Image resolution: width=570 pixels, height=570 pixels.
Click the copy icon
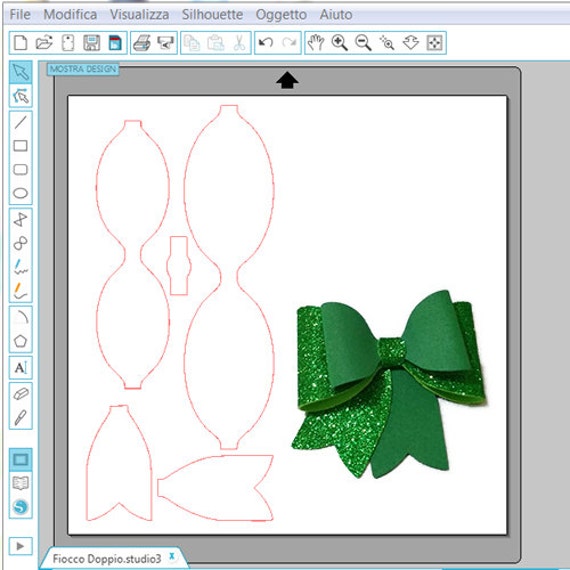192,43
